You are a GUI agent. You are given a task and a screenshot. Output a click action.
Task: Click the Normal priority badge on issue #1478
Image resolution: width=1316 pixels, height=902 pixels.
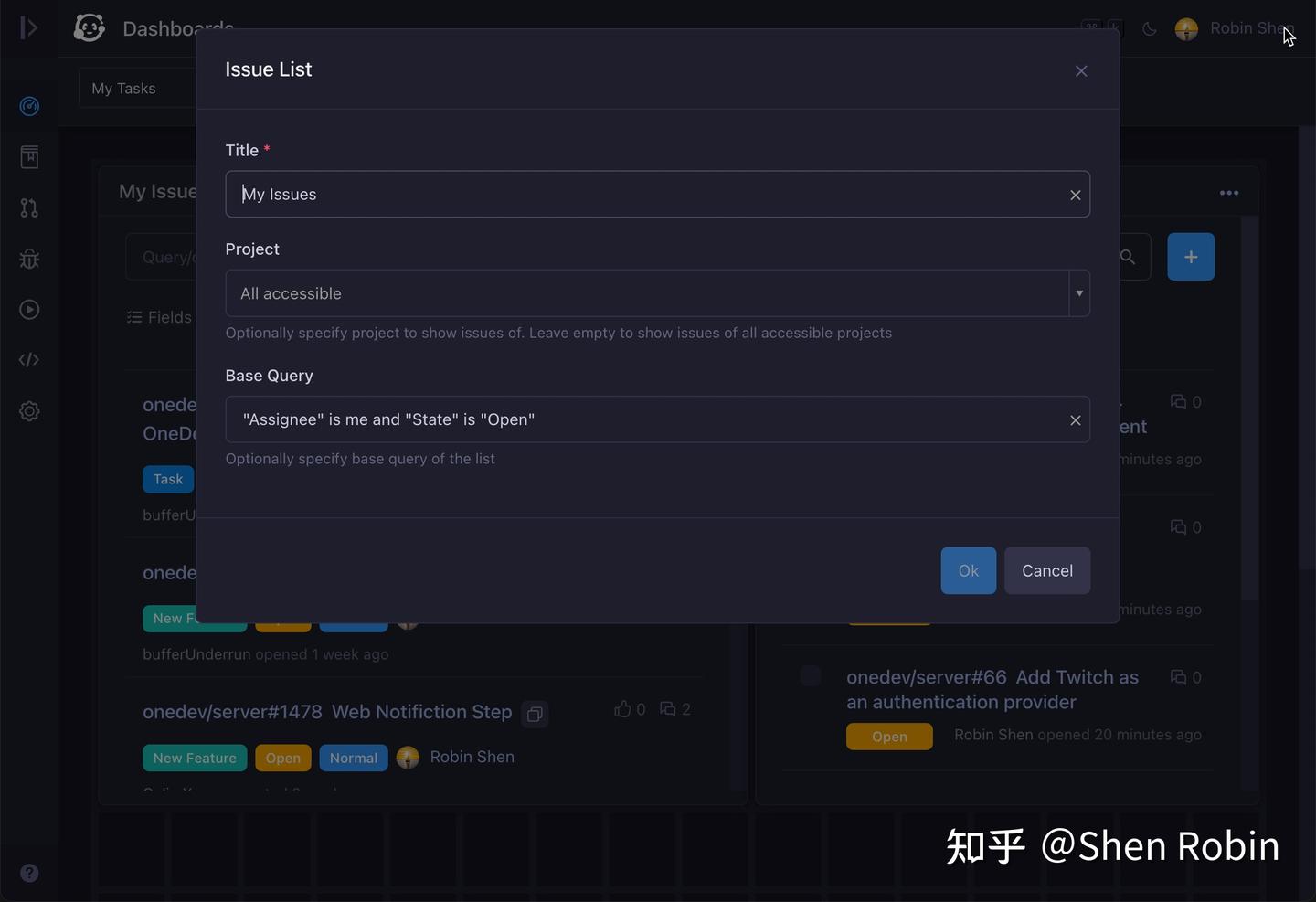point(354,758)
